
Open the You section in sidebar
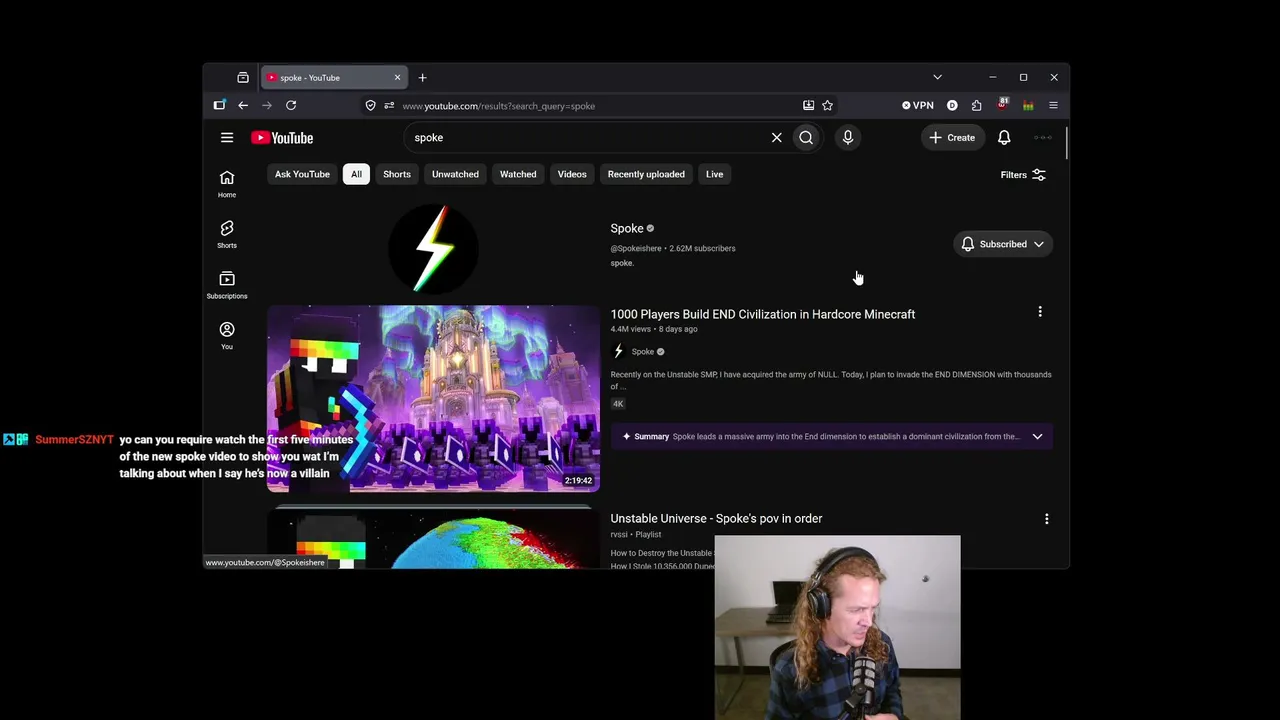click(227, 335)
